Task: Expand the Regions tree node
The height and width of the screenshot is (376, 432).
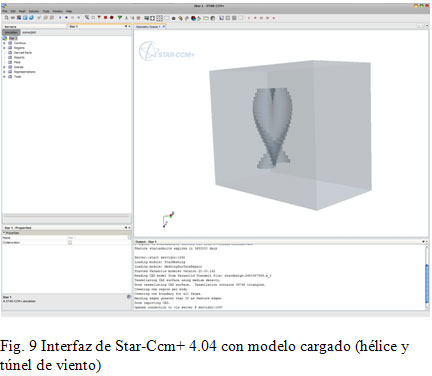Action: (x=4, y=48)
